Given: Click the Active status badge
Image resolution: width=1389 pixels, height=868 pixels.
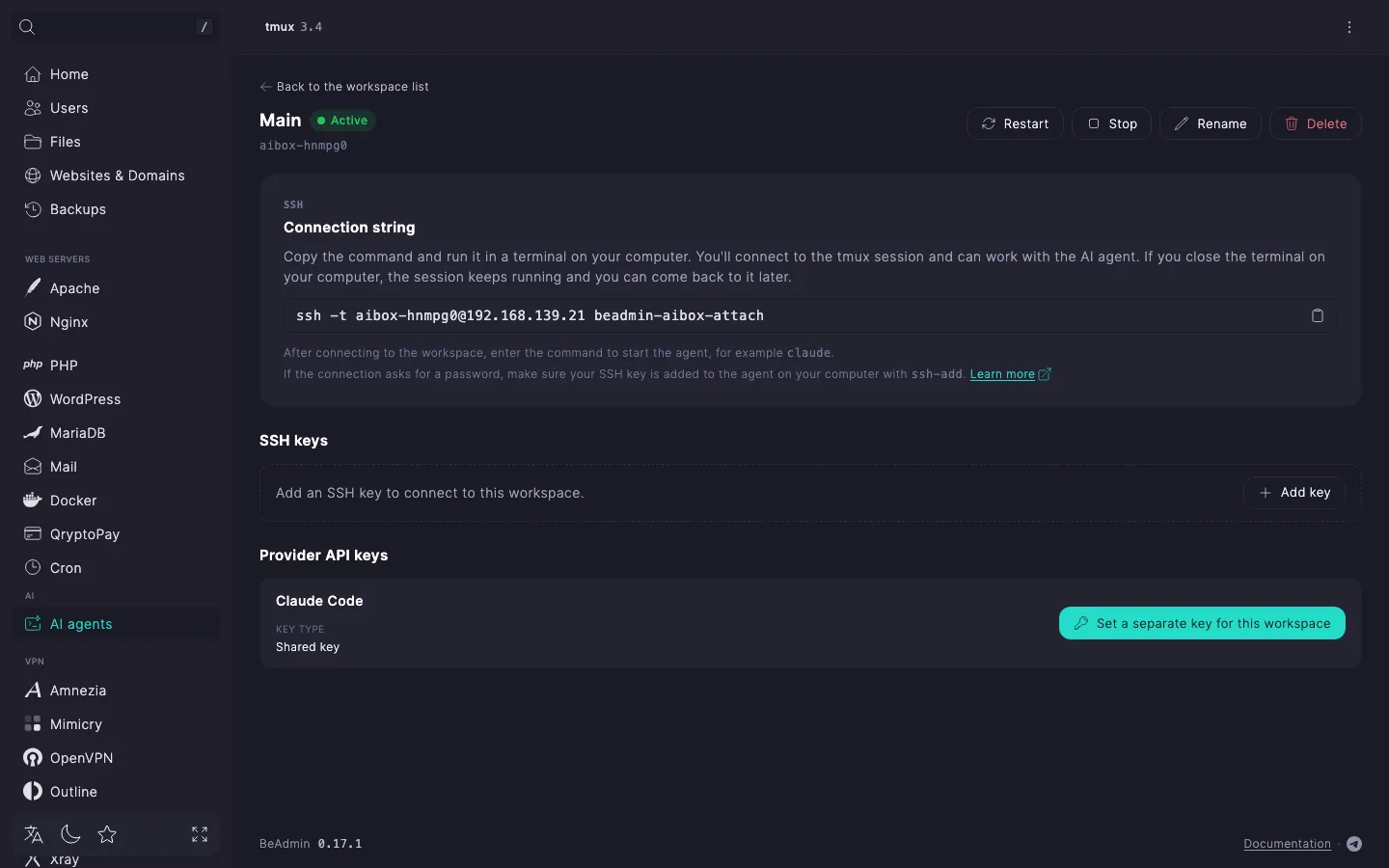Looking at the screenshot, I should pos(342,121).
